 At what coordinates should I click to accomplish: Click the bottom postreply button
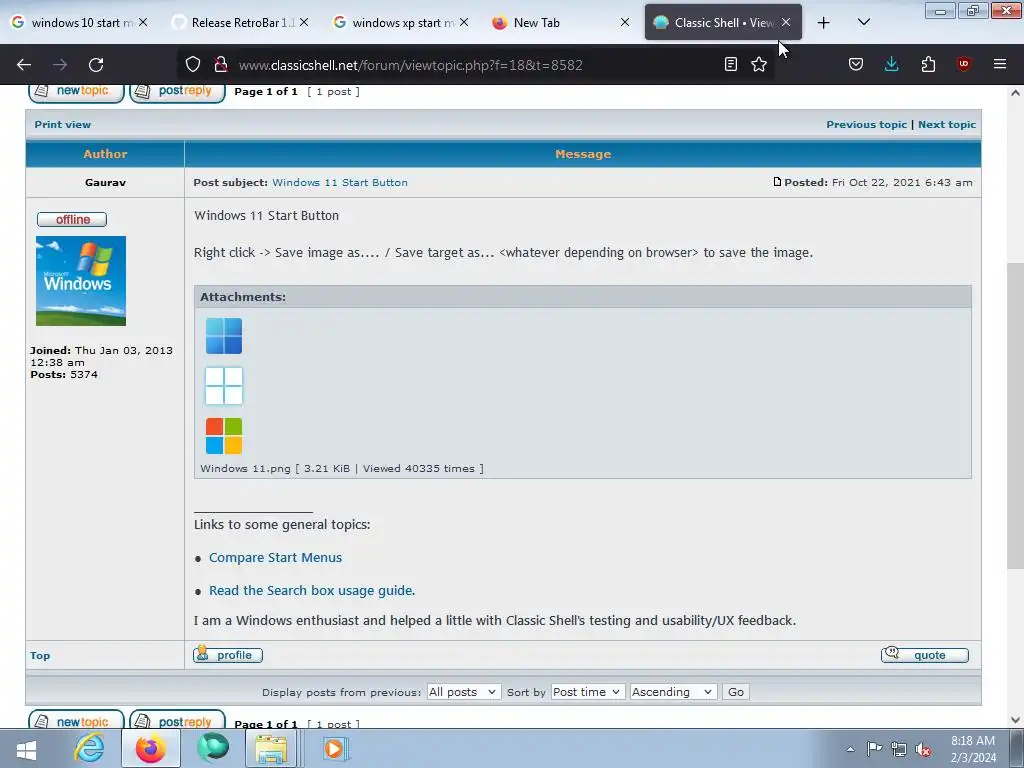(x=177, y=720)
